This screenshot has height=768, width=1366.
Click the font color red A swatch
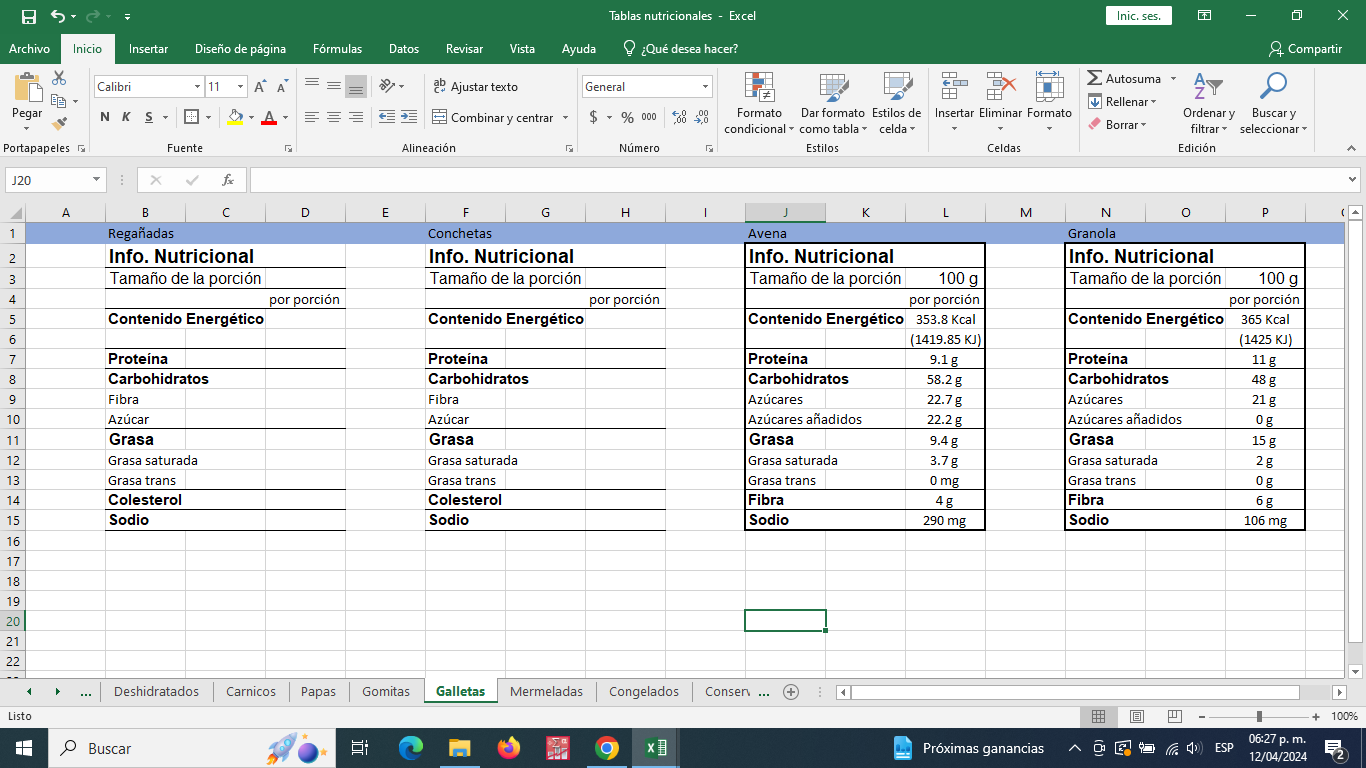268,117
